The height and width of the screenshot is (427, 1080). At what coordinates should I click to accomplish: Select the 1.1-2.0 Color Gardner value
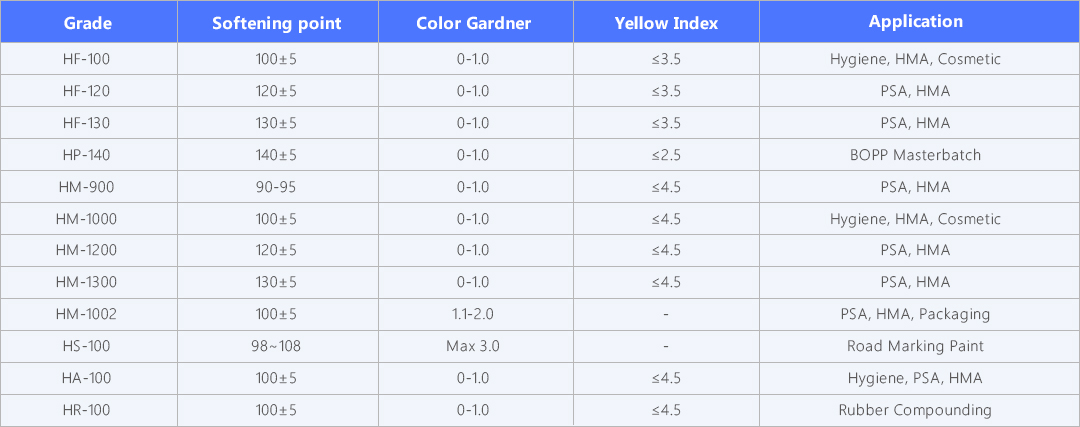473,314
